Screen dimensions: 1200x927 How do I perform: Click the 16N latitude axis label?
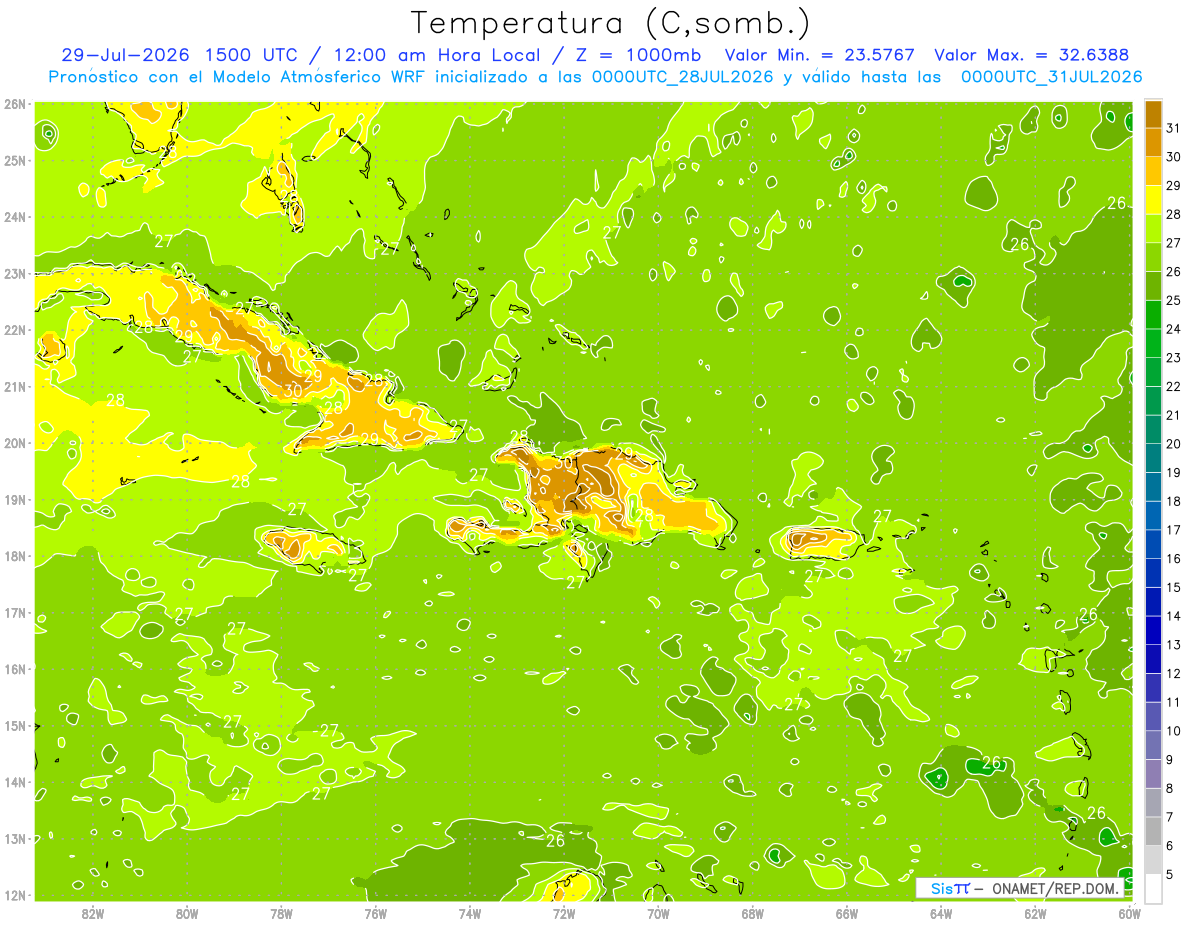click(15, 669)
